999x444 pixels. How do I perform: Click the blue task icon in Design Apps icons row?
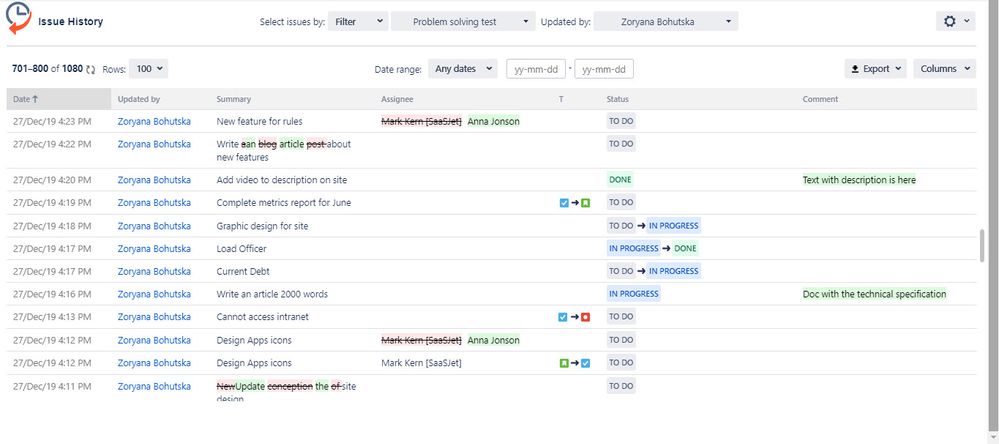[586, 363]
